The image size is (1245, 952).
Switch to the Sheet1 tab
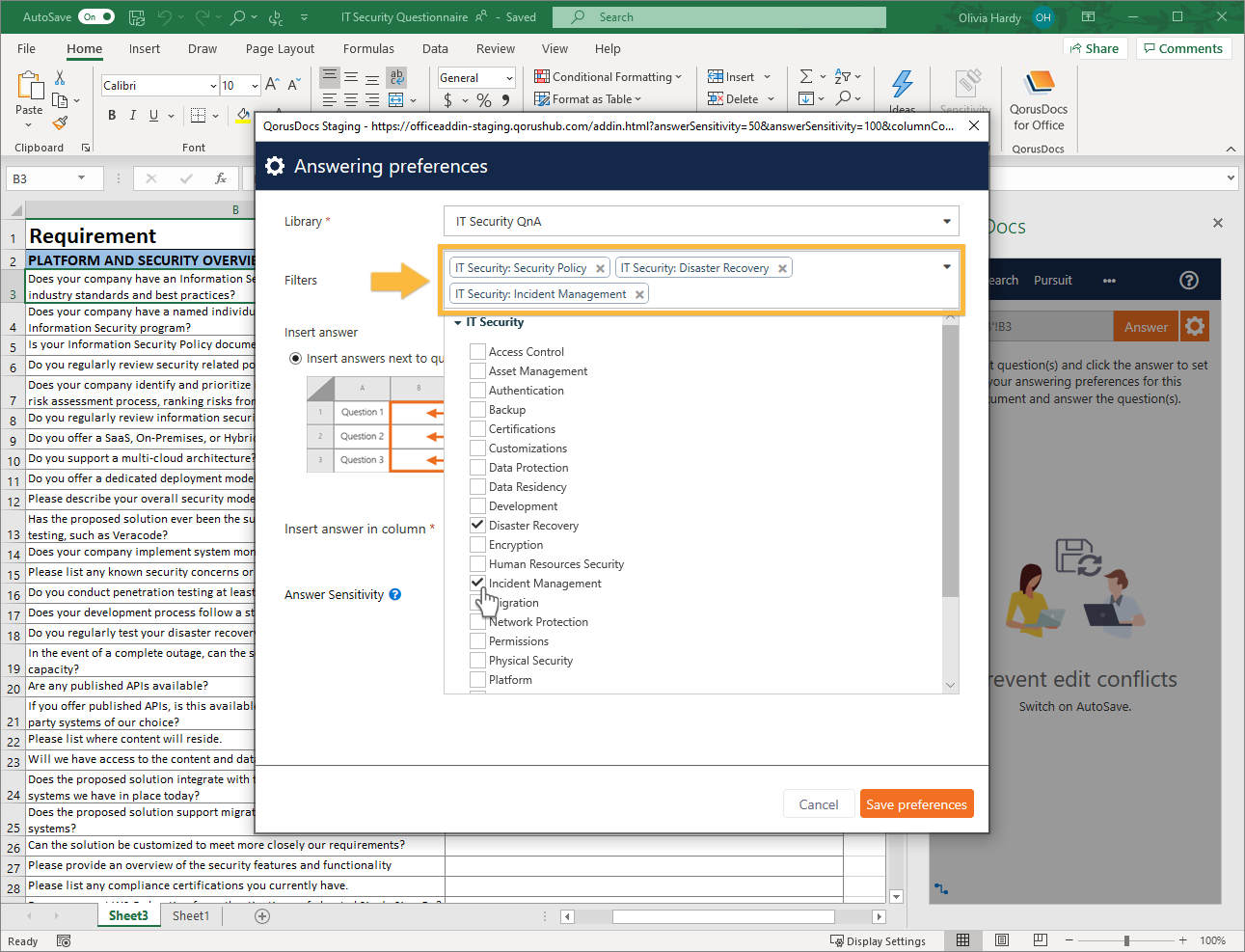pos(191,916)
